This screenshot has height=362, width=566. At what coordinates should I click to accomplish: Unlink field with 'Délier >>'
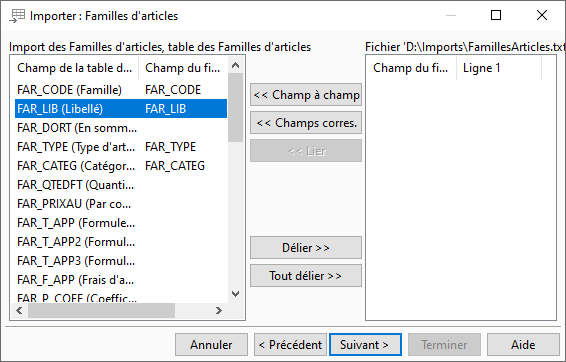(x=306, y=248)
